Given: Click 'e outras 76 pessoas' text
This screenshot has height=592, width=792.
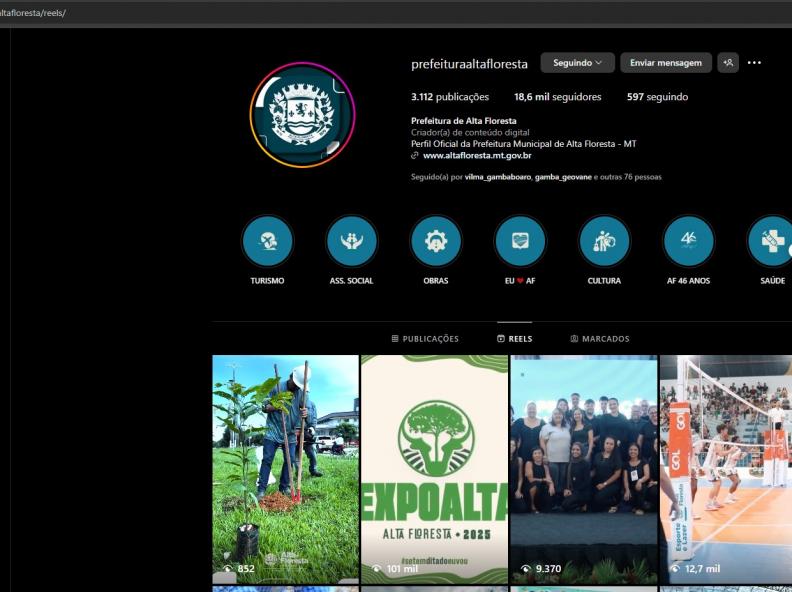Looking at the screenshot, I should (x=627, y=177).
